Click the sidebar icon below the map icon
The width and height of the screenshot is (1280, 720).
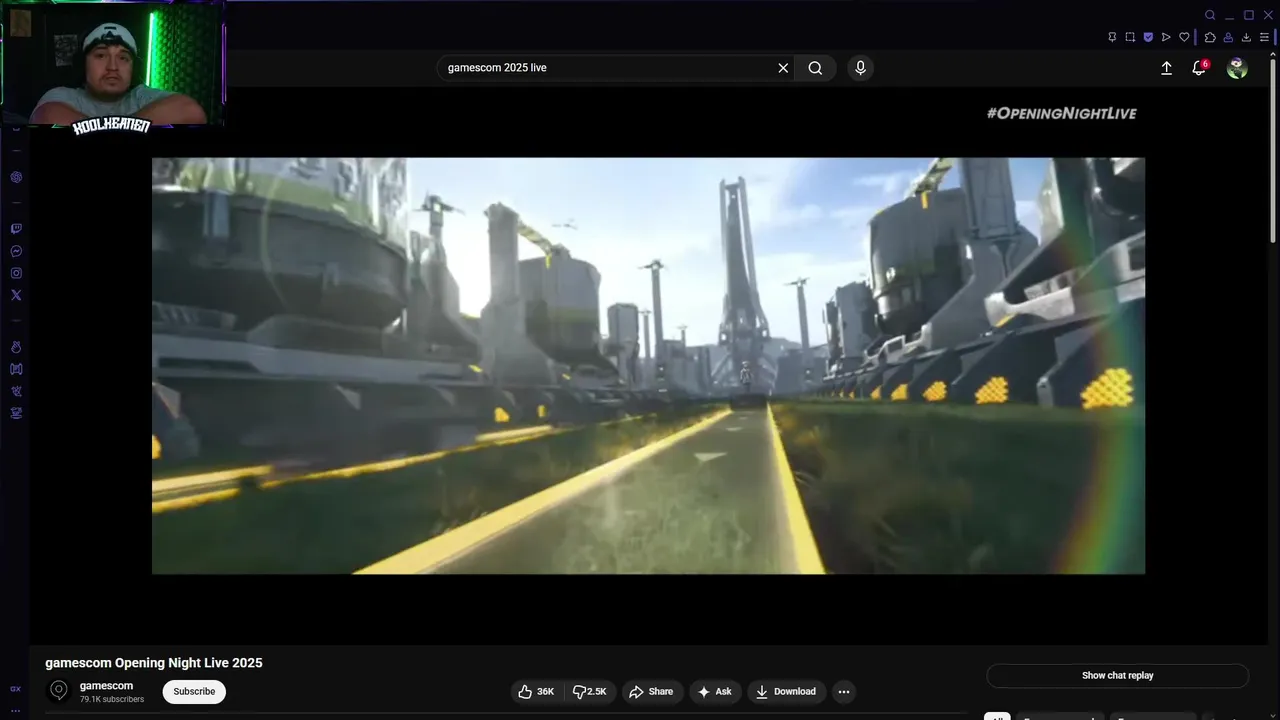(16, 391)
